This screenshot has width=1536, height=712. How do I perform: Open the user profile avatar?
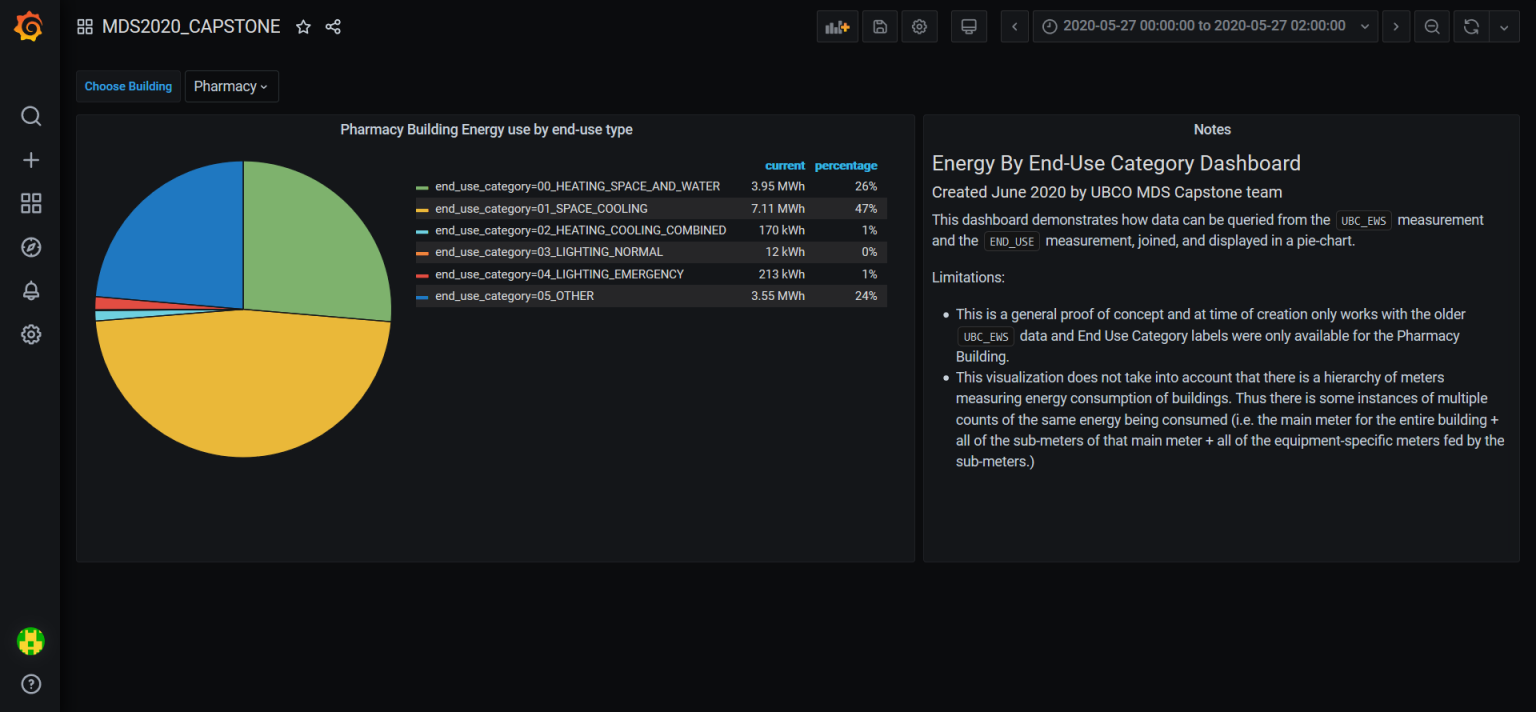pos(31,641)
